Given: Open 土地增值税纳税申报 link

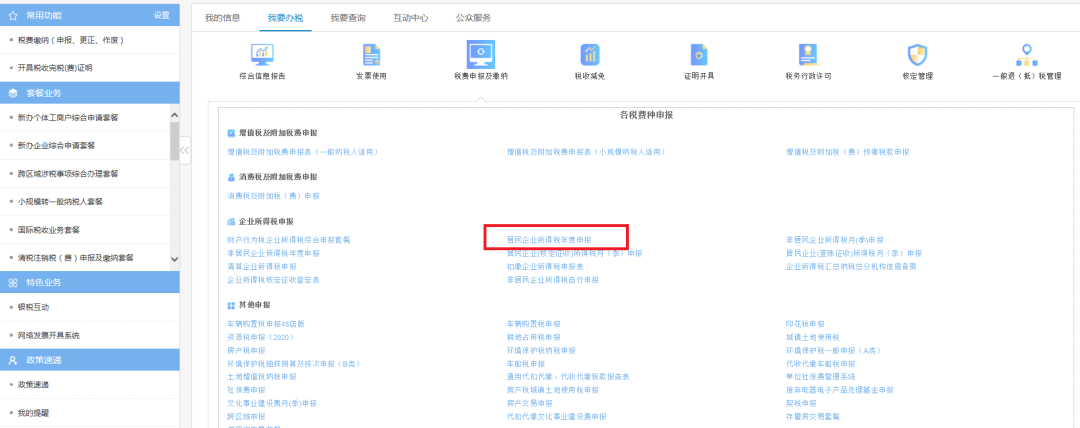Looking at the screenshot, I should (x=262, y=376).
